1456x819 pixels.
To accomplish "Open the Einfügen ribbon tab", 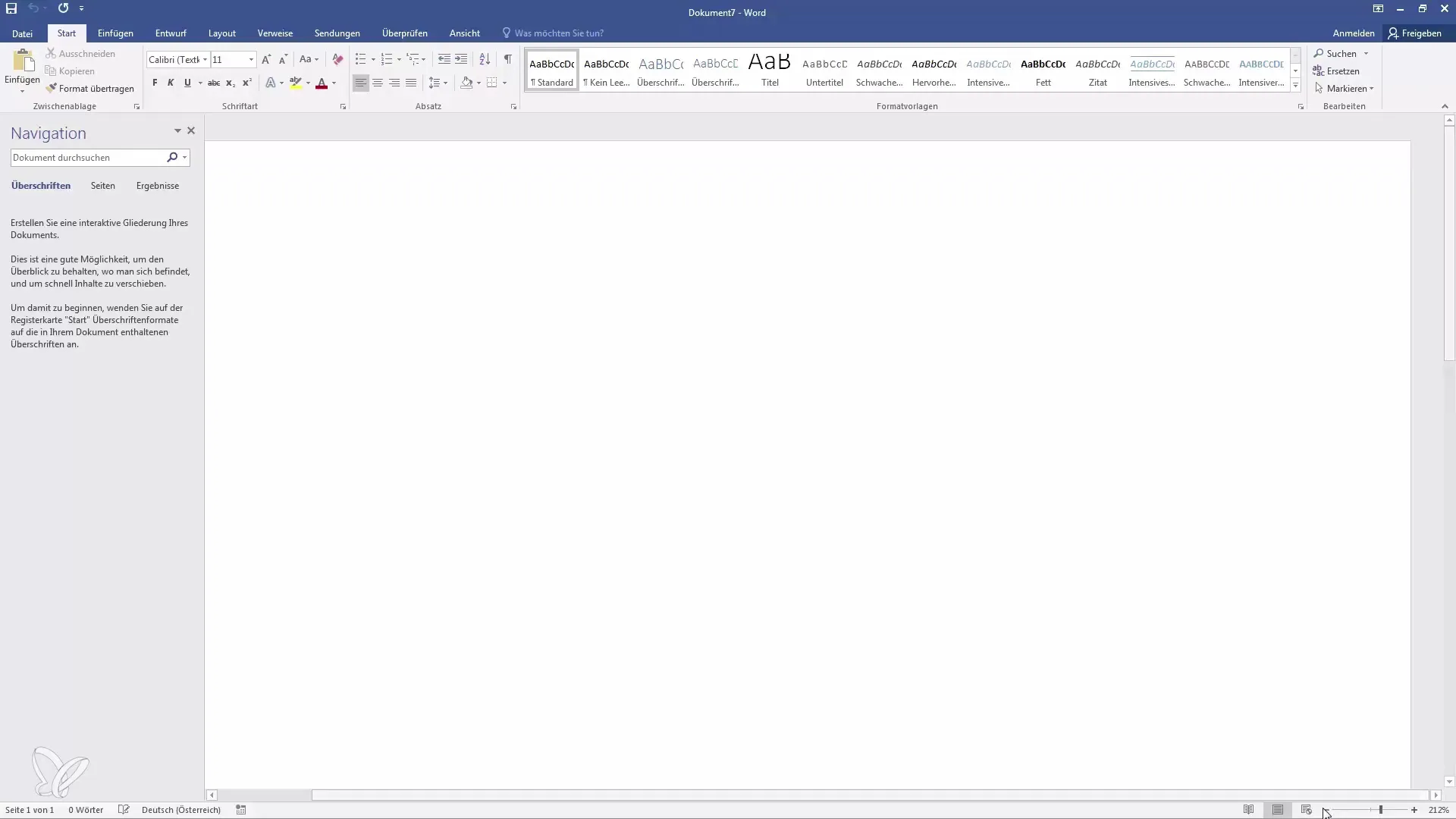I will pyautogui.click(x=115, y=33).
